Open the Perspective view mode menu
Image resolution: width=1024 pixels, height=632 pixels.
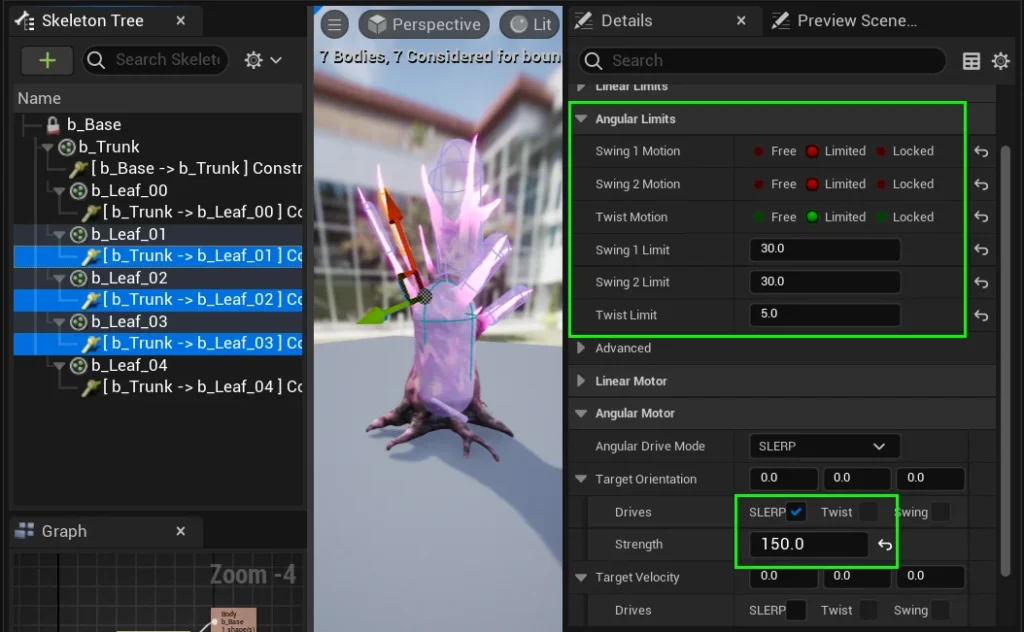[x=422, y=25]
